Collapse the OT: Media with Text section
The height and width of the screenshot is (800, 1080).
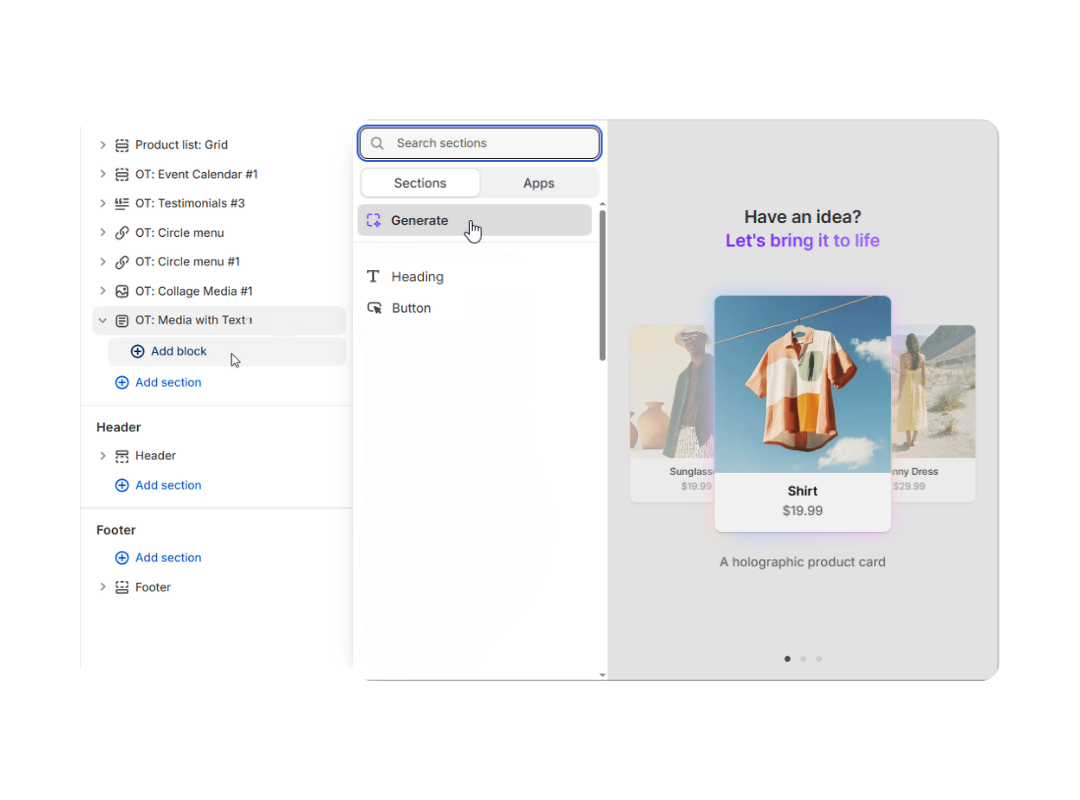103,320
